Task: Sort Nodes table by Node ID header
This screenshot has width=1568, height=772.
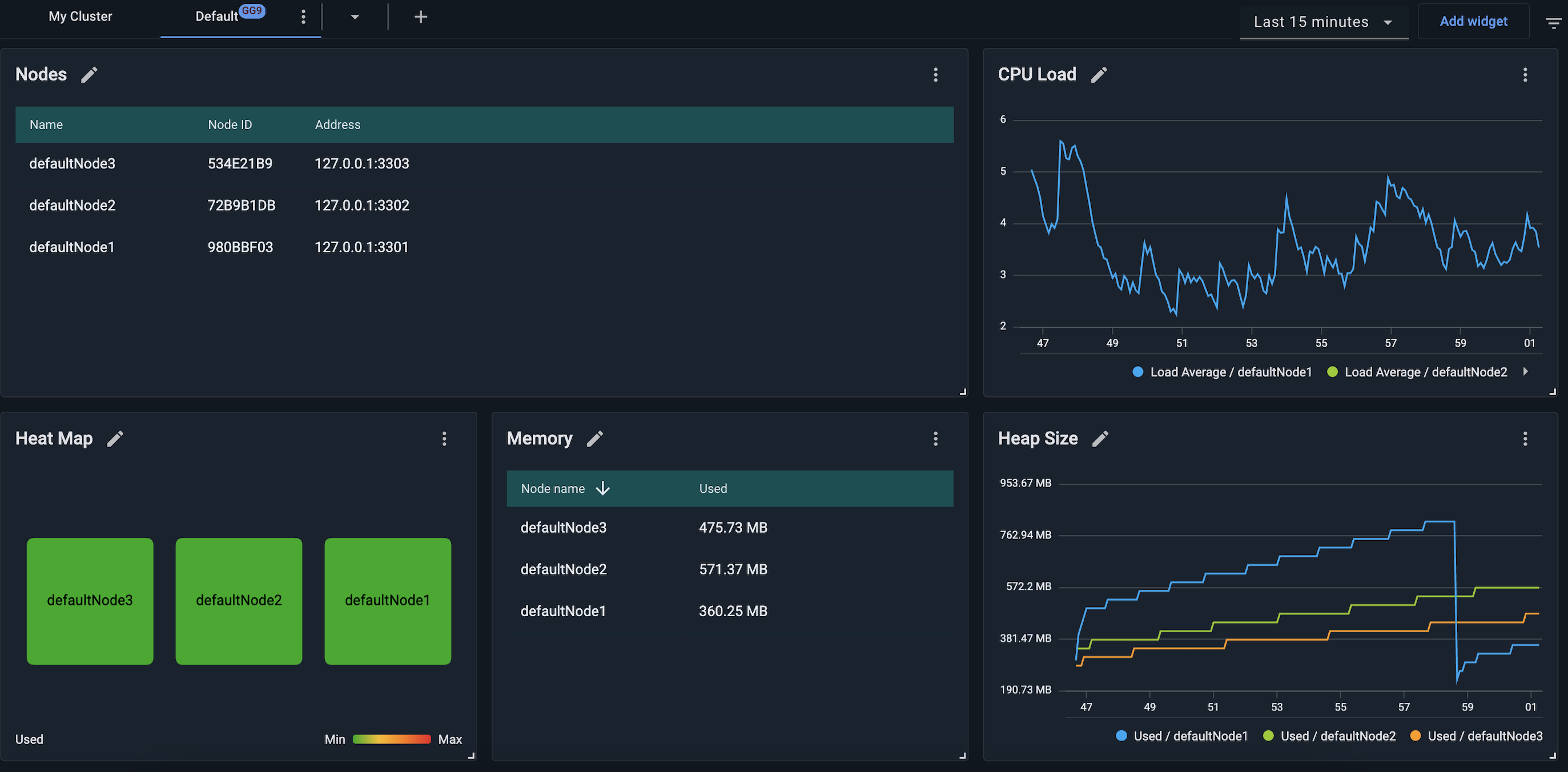Action: pos(230,125)
